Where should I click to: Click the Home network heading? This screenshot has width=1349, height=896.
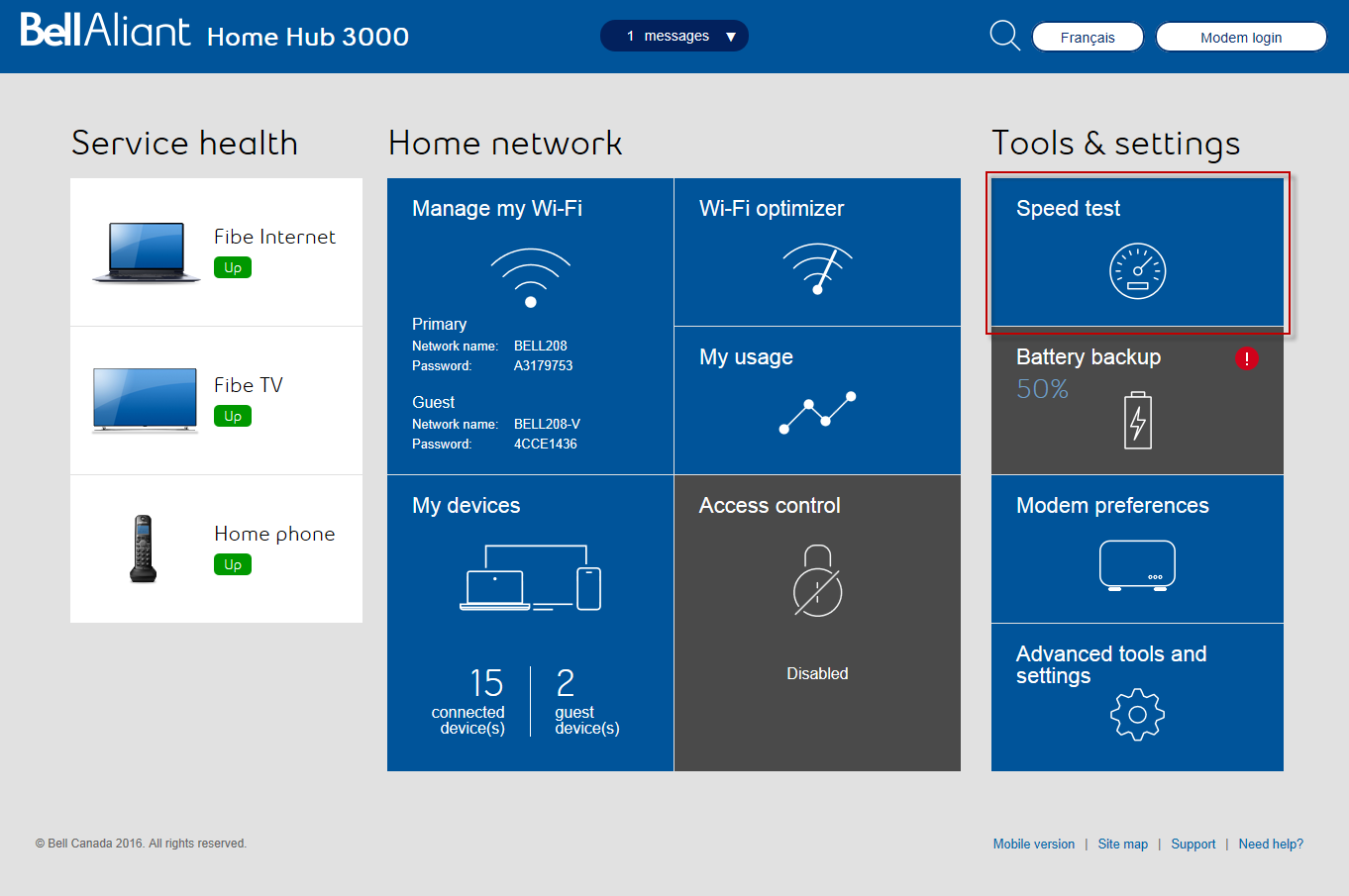[505, 143]
